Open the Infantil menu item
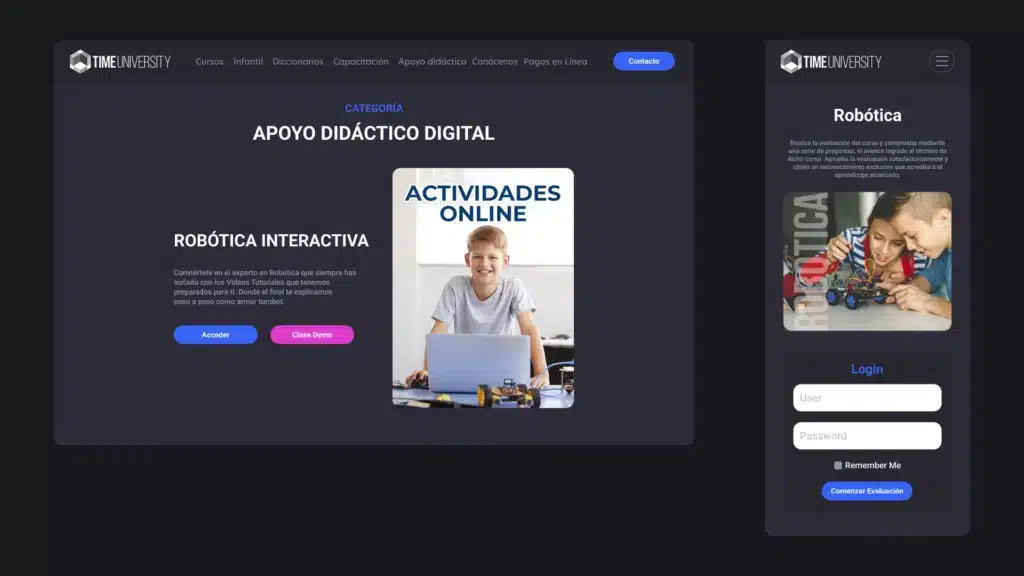Viewport: 1024px width, 576px height. (x=248, y=61)
